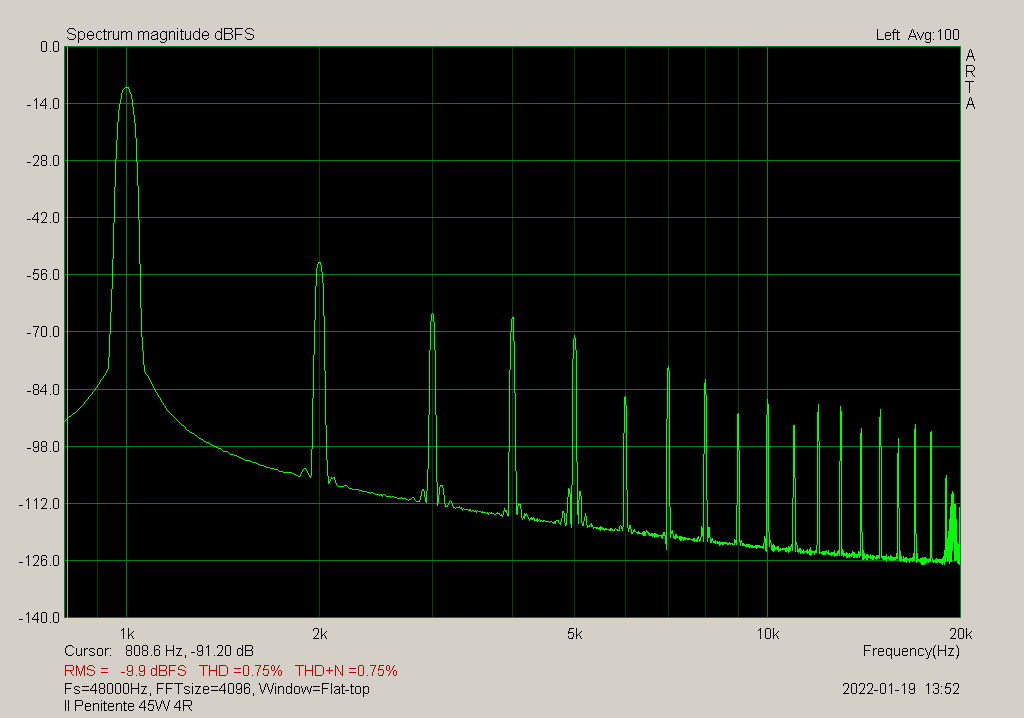Click the 'Spectrum magnitude dBFS' title
Viewport: 1024px width, 718px height.
coord(160,35)
